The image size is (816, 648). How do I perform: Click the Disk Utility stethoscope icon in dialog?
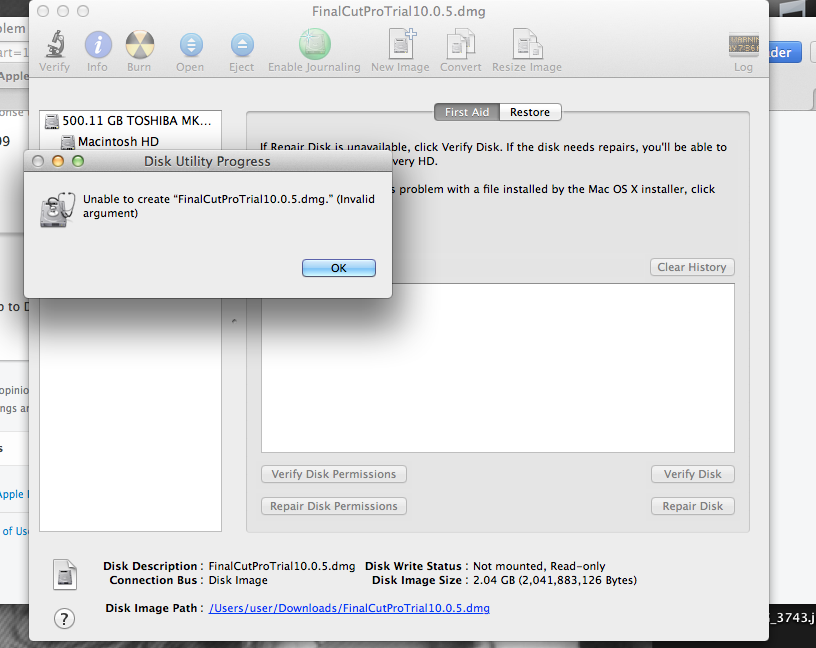[x=57, y=209]
